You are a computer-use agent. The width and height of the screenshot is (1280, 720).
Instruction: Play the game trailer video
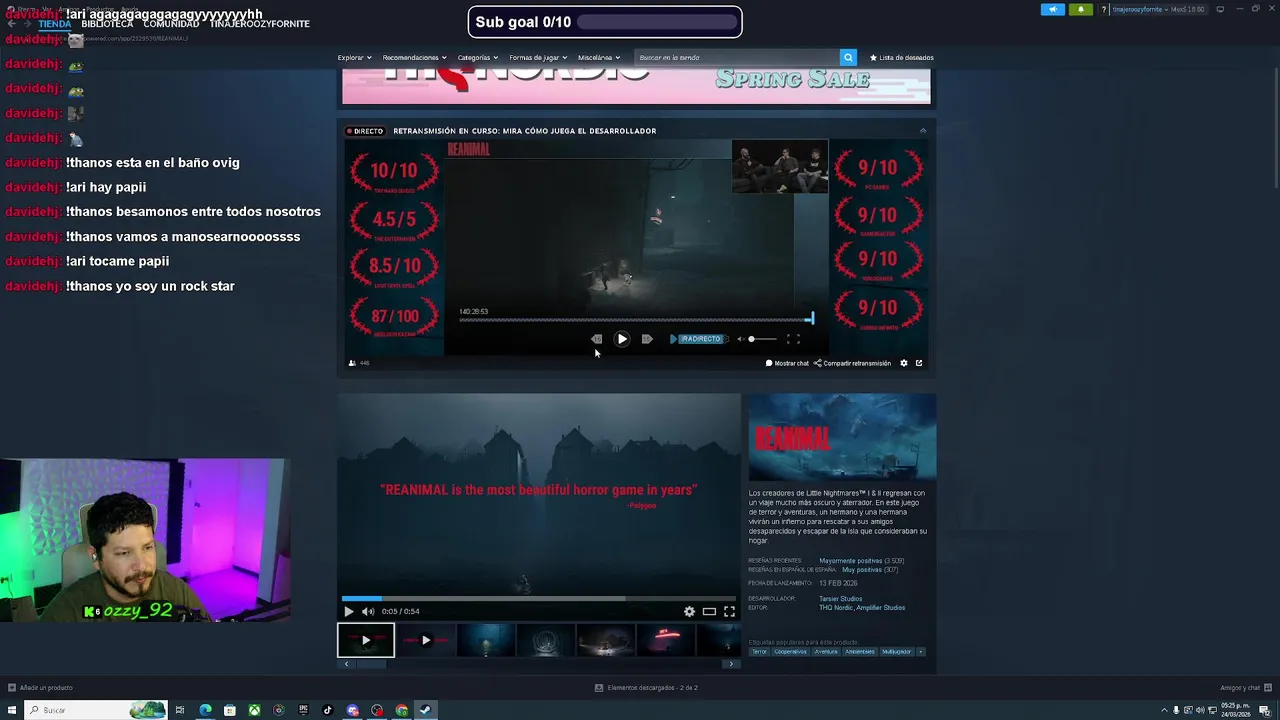pyautogui.click(x=348, y=611)
